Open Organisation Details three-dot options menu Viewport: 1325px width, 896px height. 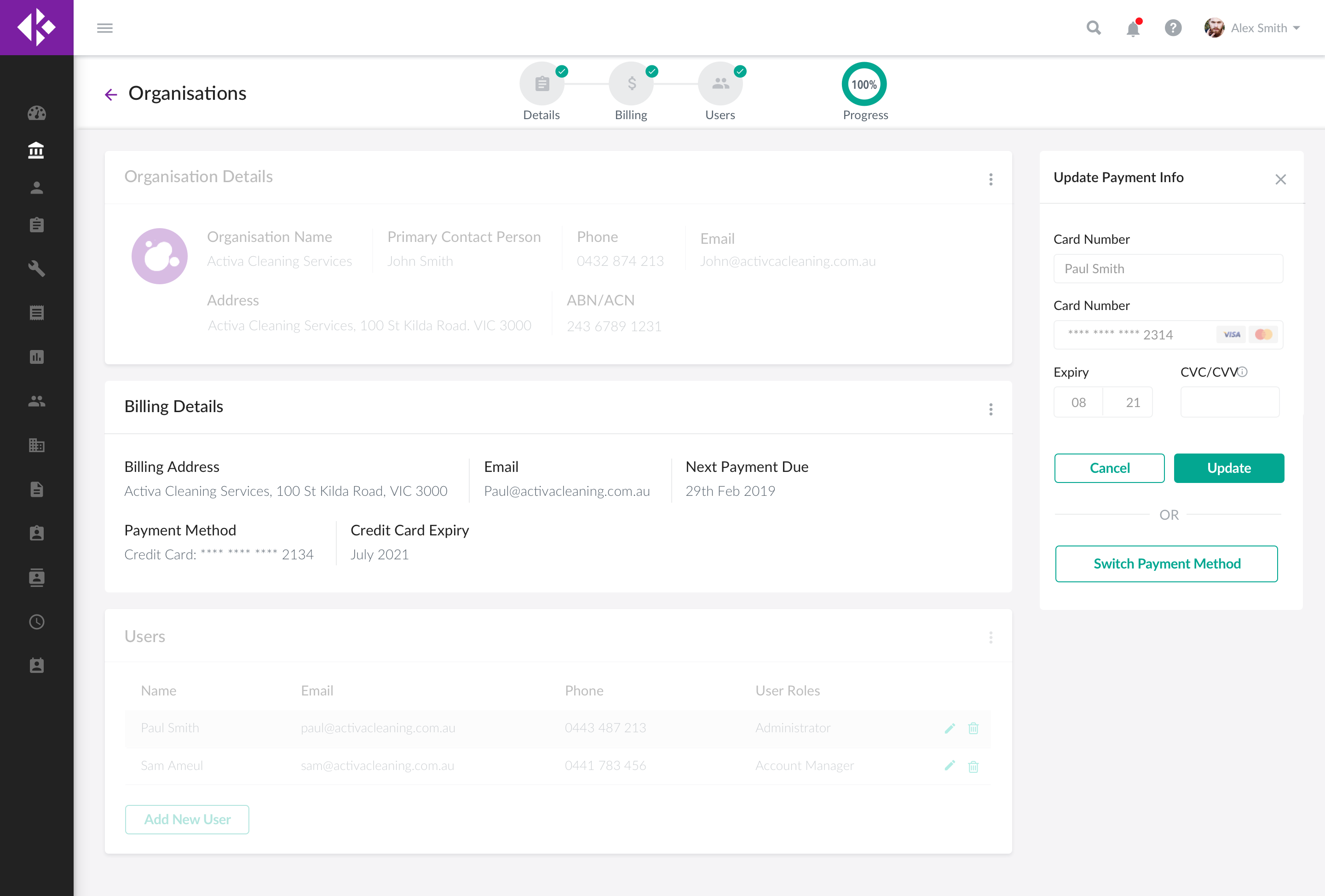pyautogui.click(x=991, y=179)
